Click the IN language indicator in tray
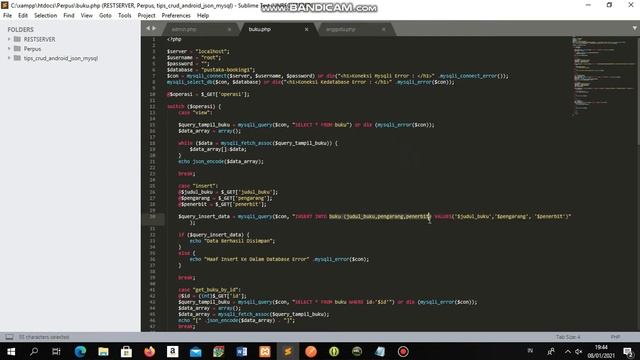Screen dimensions: 640x360 tap(530, 351)
